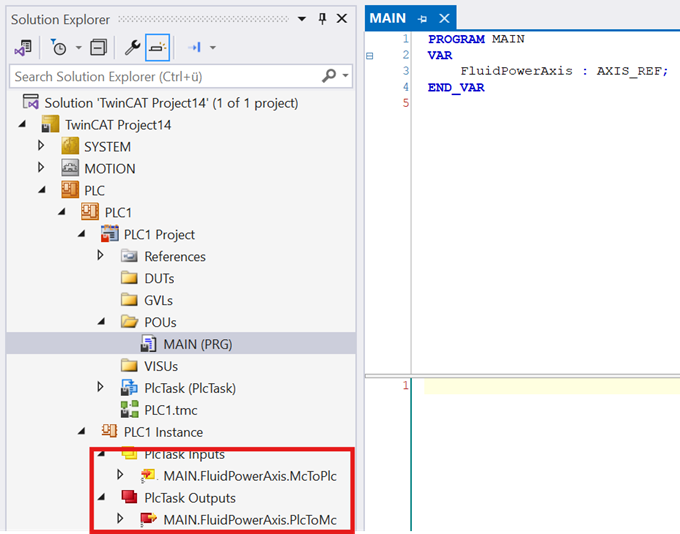Click the END_VAR keyword line
The image size is (680, 534).
[456, 88]
